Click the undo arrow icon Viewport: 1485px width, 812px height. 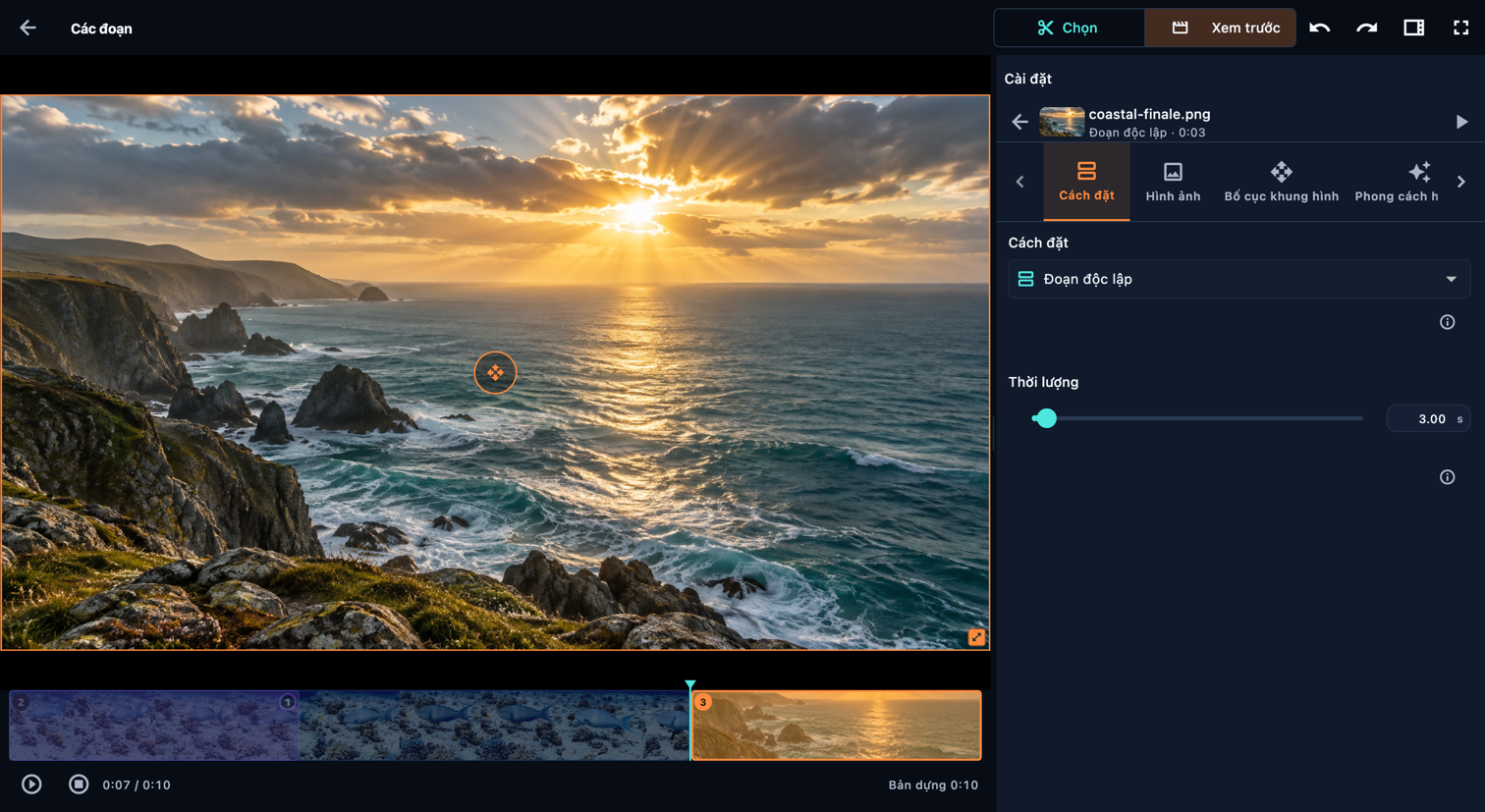pos(1319,27)
